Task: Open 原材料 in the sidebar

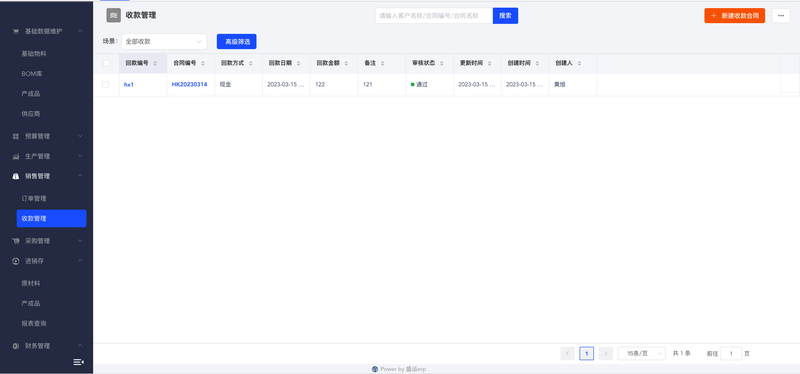Action: pyautogui.click(x=31, y=283)
